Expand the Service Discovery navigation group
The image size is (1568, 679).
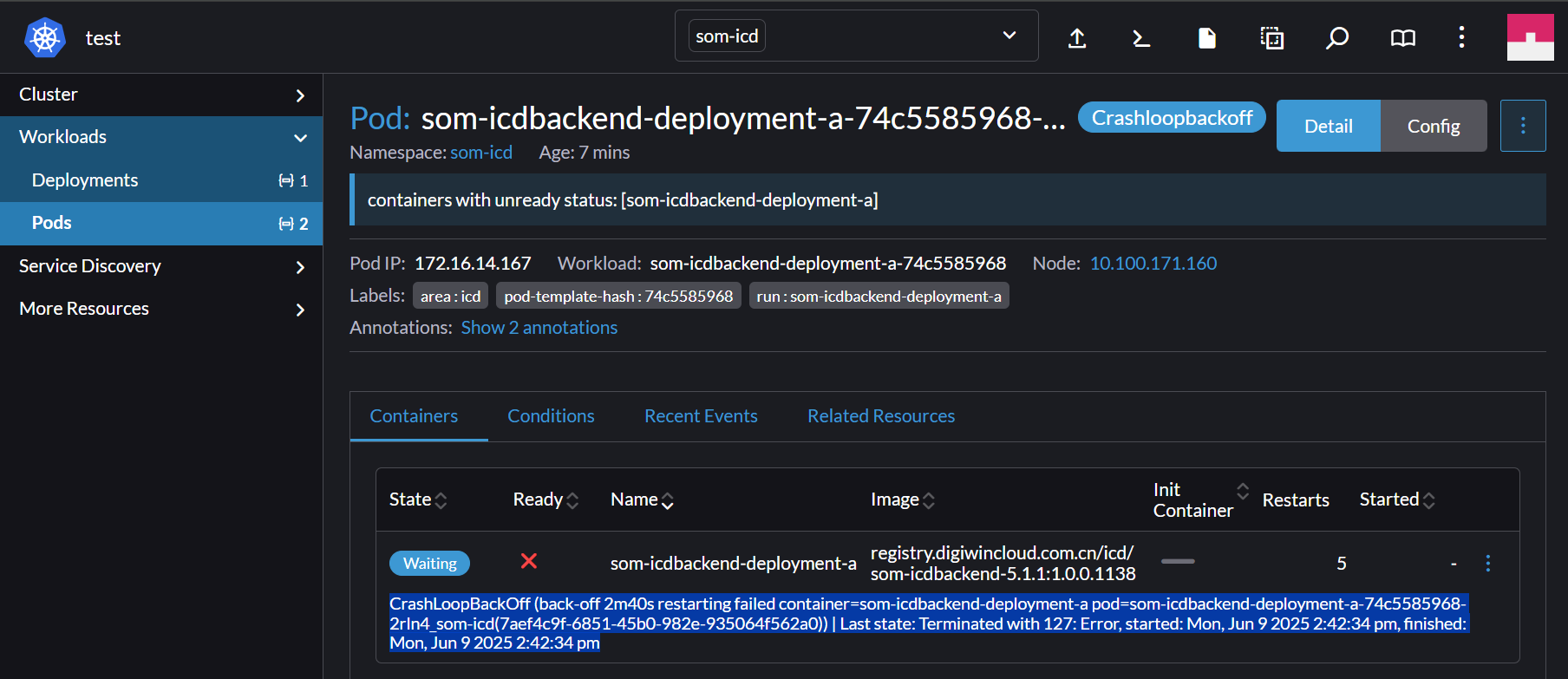tap(161, 266)
